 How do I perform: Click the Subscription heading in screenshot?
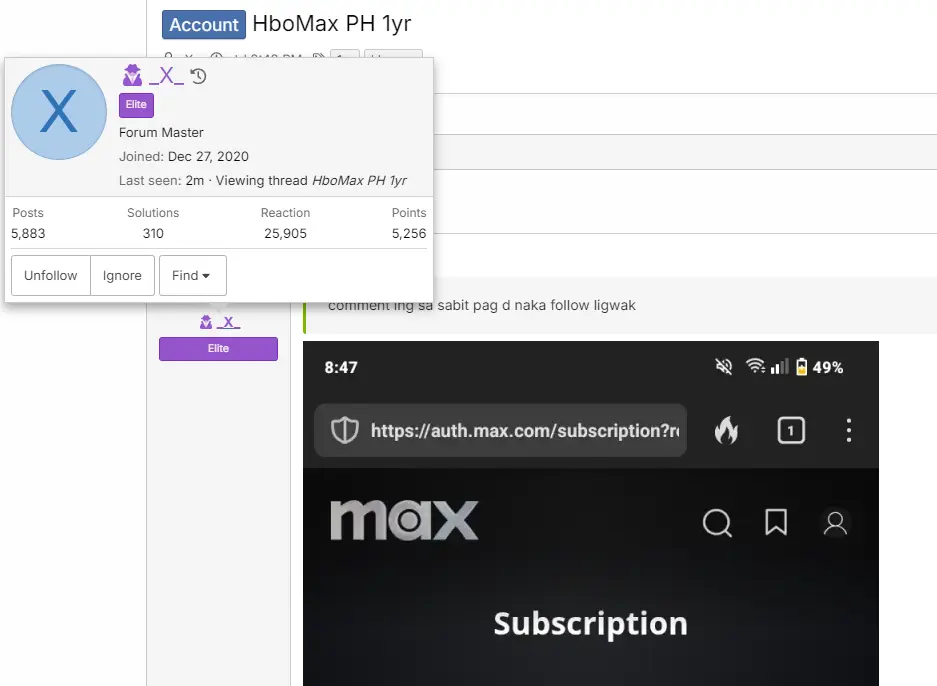590,624
